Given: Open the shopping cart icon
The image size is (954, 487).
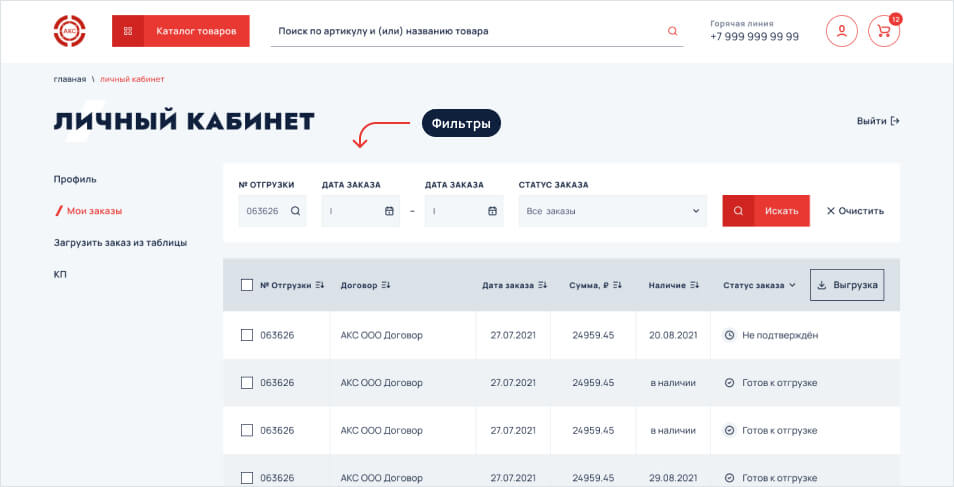Looking at the screenshot, I should coord(883,31).
